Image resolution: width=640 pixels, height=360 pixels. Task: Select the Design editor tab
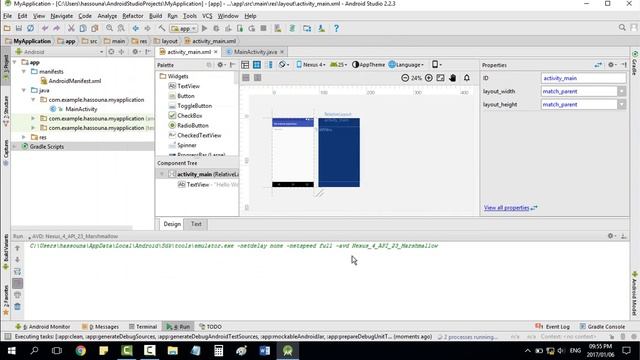coord(172,224)
